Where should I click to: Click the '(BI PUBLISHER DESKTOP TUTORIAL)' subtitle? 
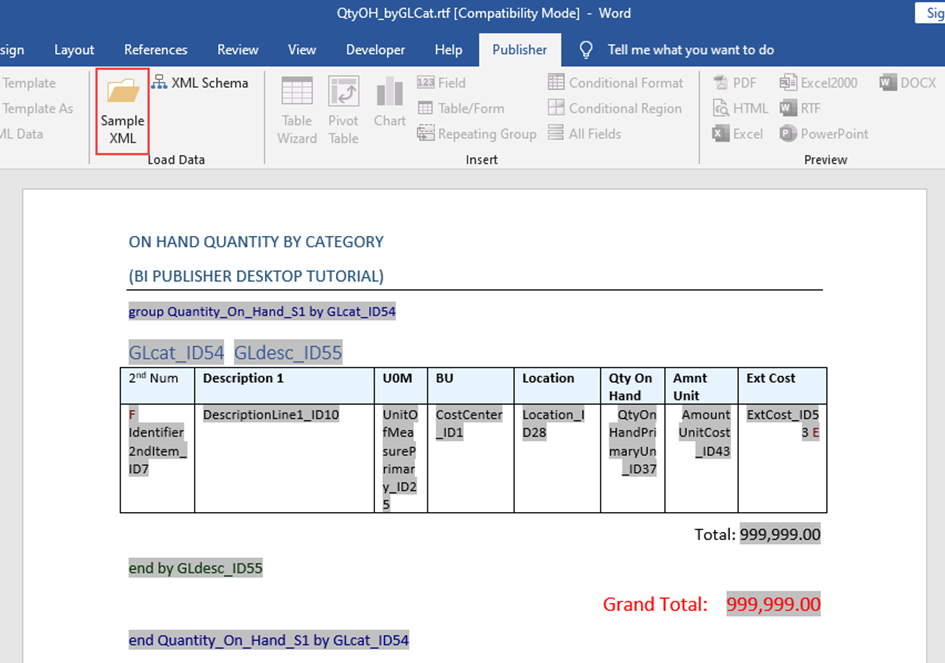[256, 276]
